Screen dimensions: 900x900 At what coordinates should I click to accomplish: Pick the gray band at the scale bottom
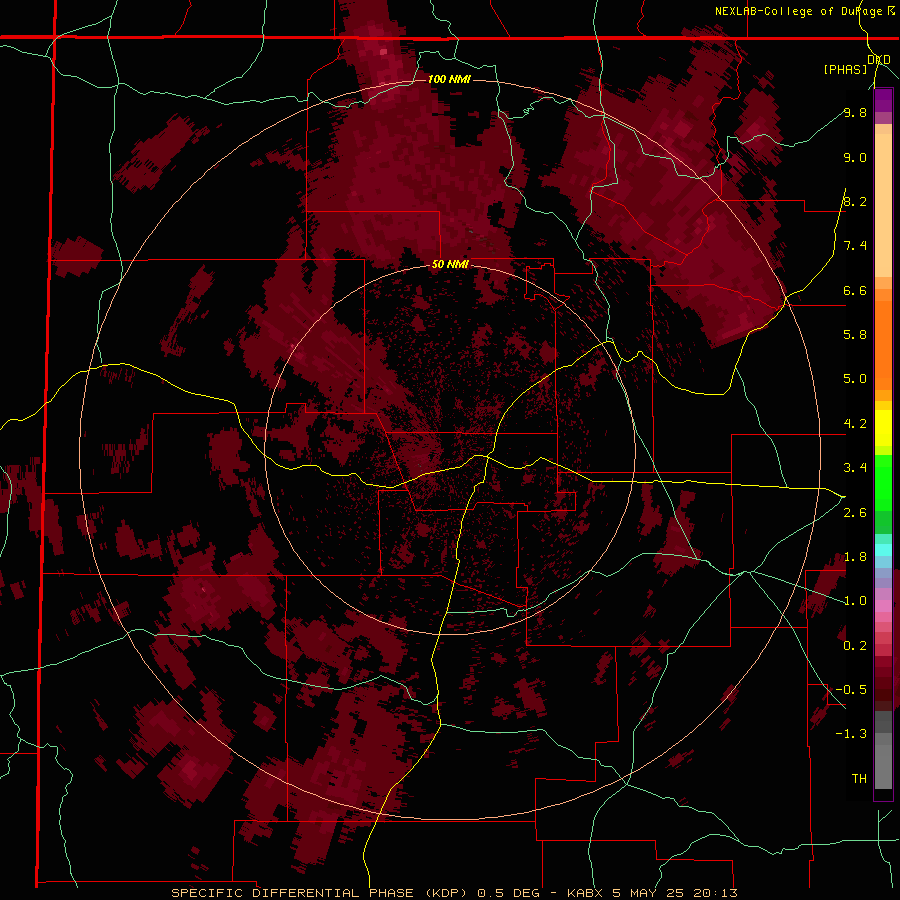pos(883,752)
